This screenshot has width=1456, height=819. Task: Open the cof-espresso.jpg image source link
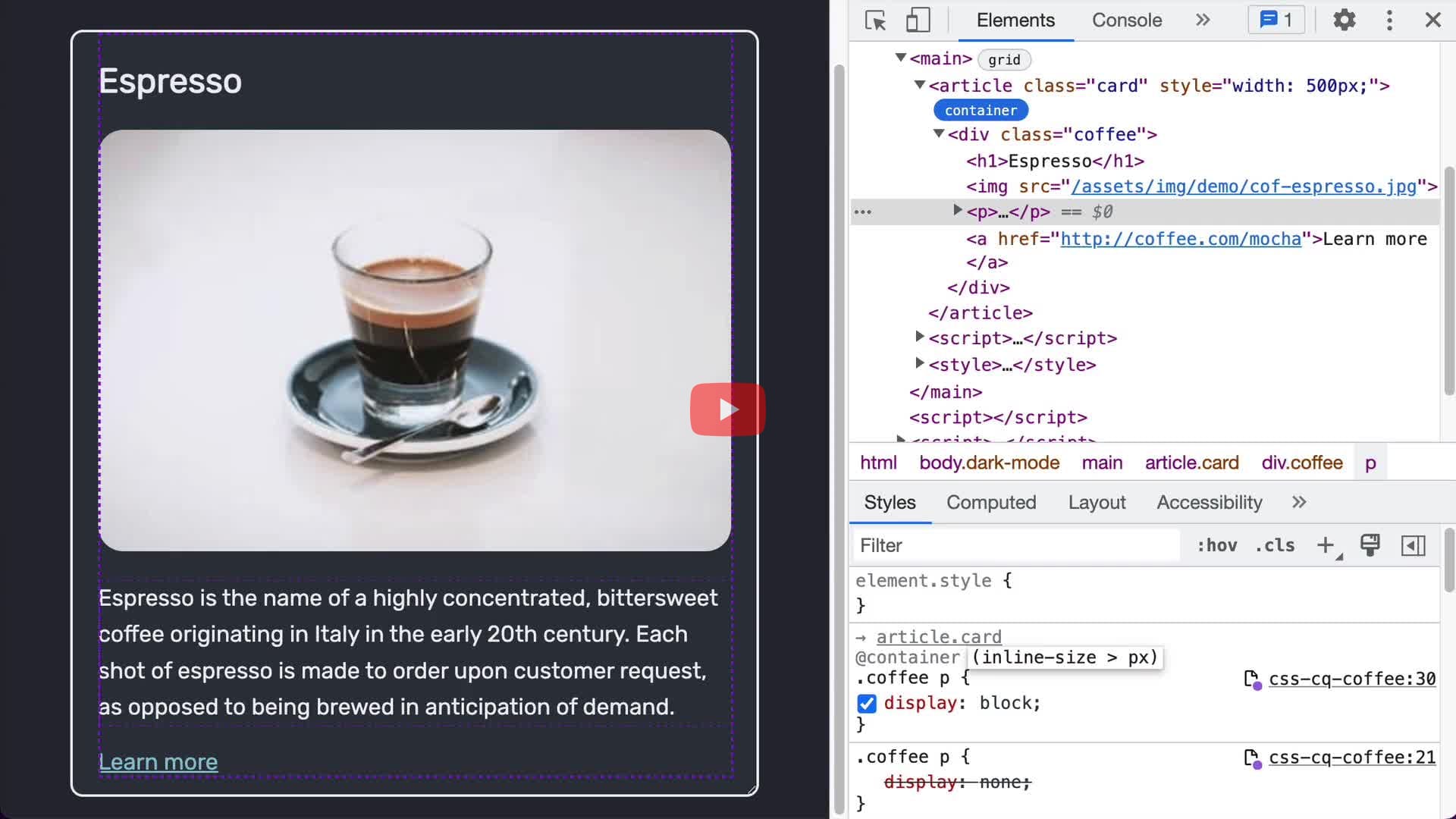1244,187
